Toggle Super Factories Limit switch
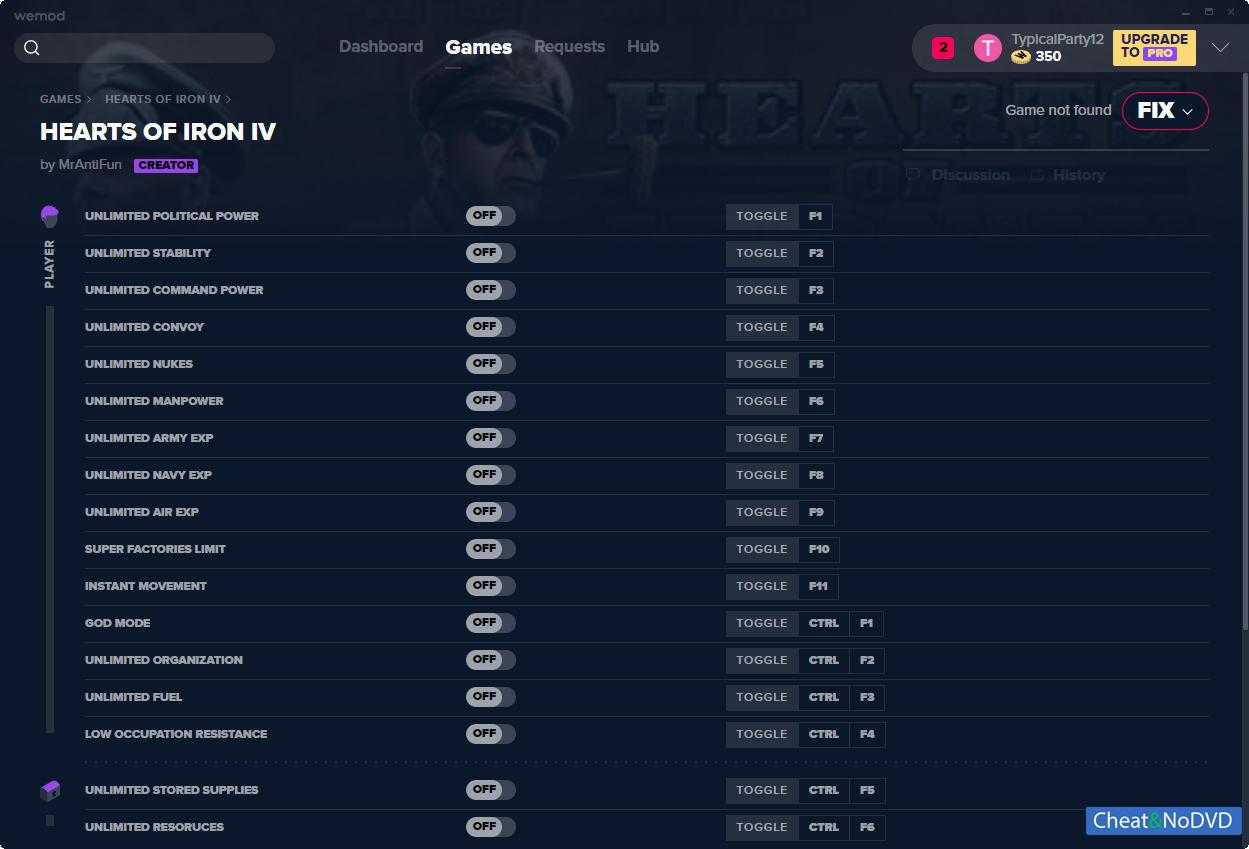The width and height of the screenshot is (1249, 849). point(490,549)
